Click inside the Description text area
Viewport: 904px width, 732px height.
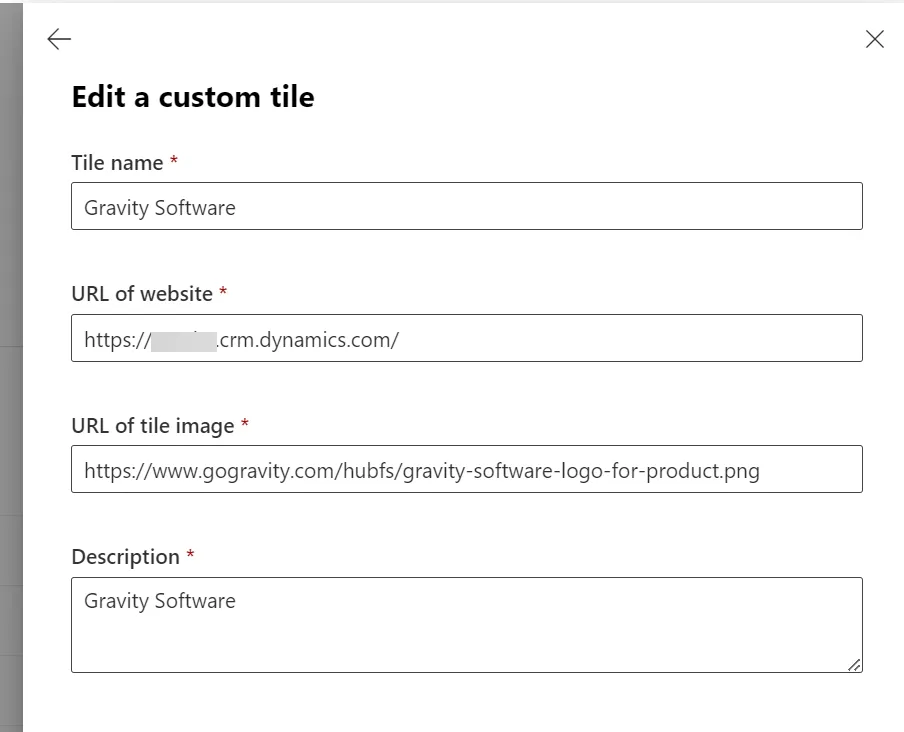[x=466, y=625]
